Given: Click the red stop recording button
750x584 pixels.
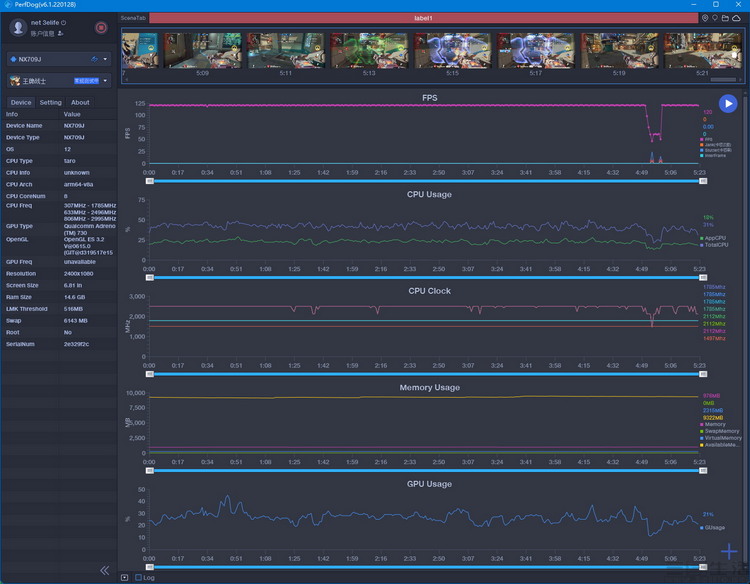Looking at the screenshot, I should [x=101, y=28].
